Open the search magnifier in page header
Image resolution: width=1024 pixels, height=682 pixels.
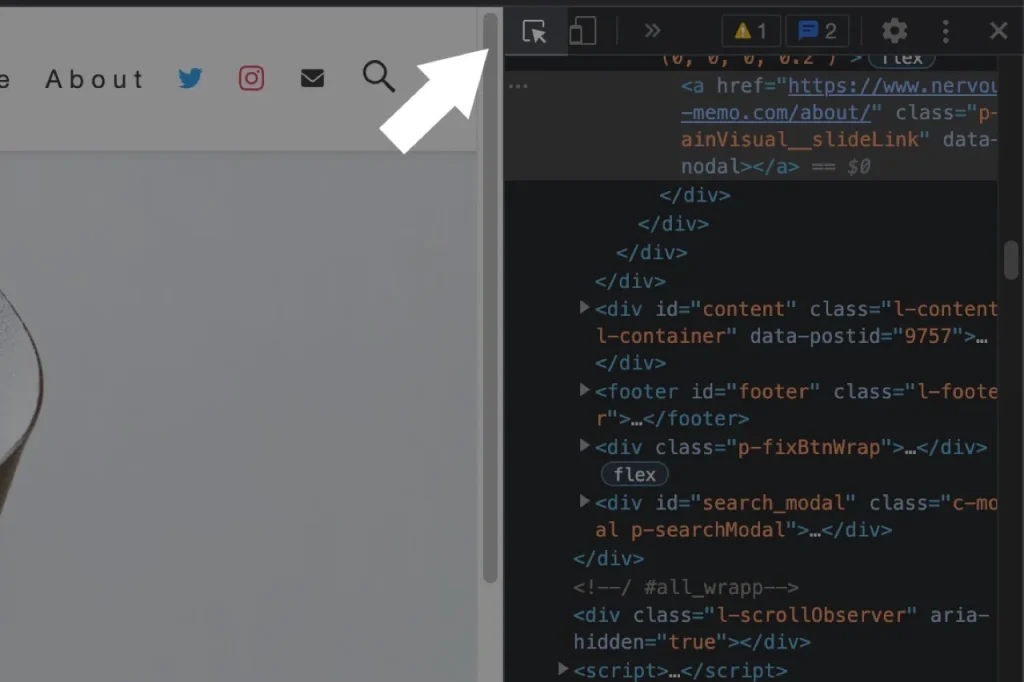(x=379, y=76)
